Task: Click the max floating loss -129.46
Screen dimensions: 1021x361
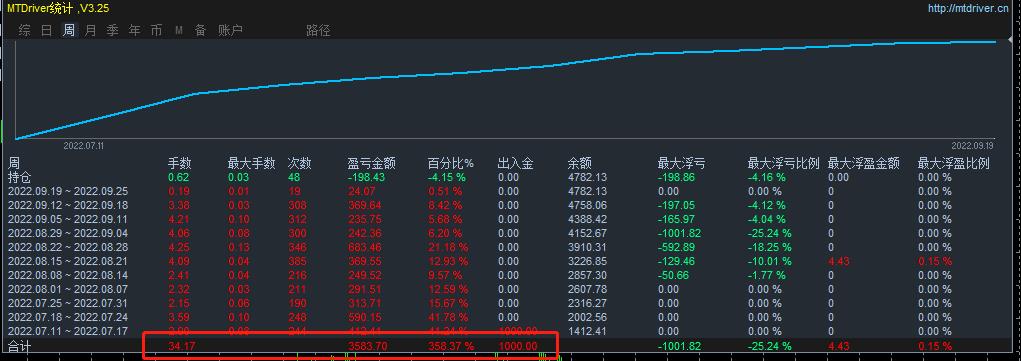Action: pyautogui.click(x=676, y=261)
